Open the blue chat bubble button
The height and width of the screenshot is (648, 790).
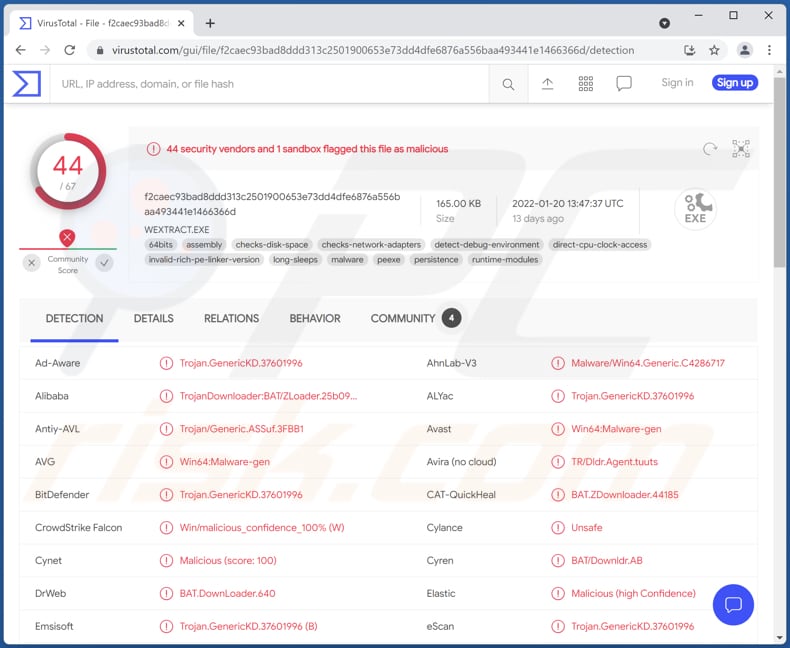tap(733, 604)
